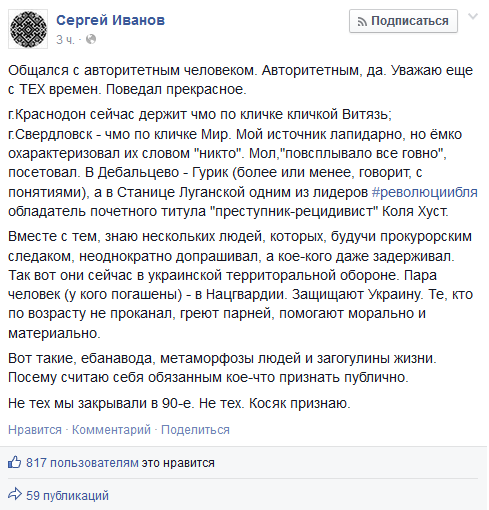Click the last line Не тех мы закрывали
Screen dimensions: 489x510
tap(179, 403)
